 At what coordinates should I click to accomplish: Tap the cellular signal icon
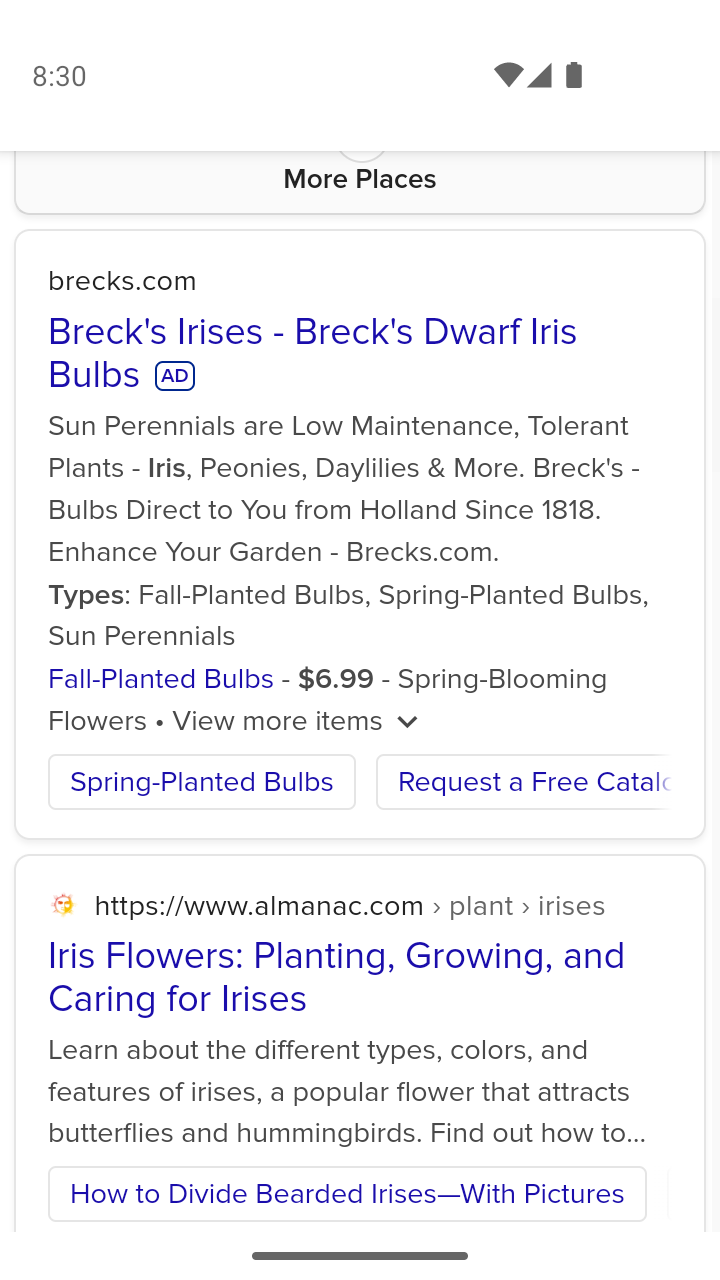click(x=539, y=75)
